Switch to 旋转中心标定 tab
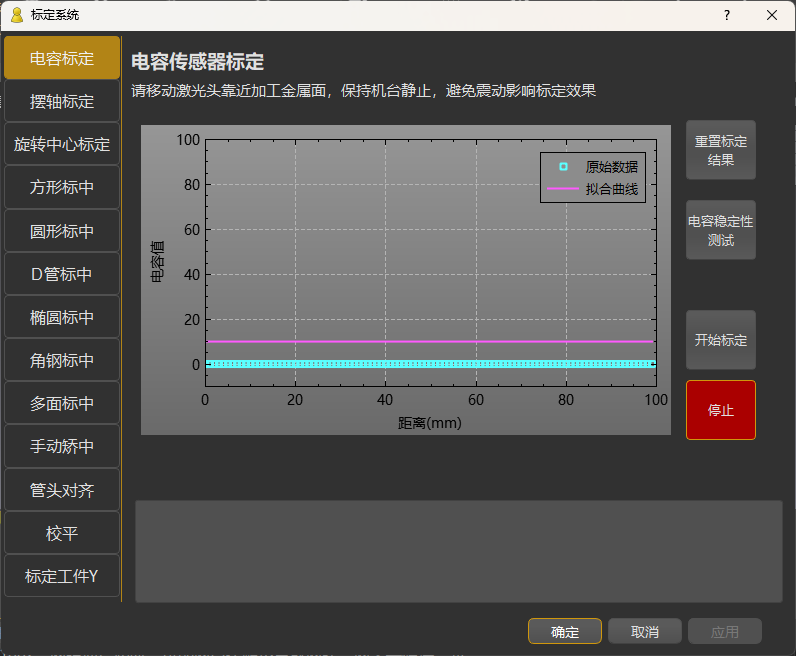 [62, 144]
